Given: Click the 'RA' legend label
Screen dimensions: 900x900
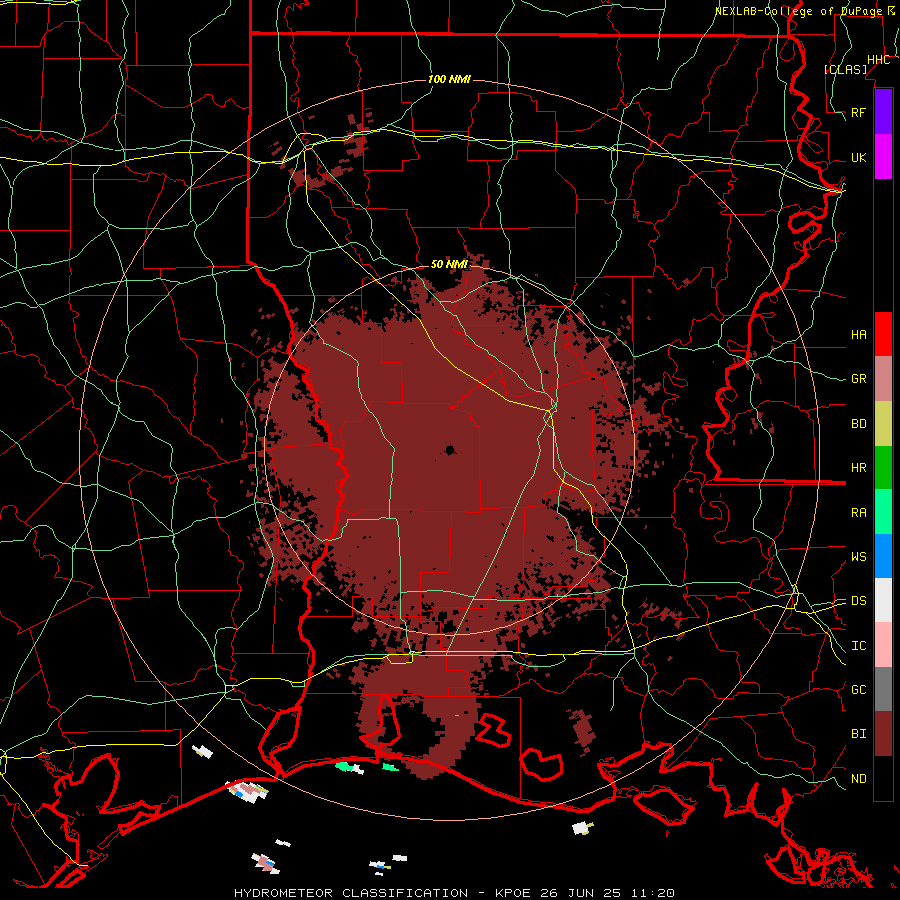Looking at the screenshot, I should 859,513.
